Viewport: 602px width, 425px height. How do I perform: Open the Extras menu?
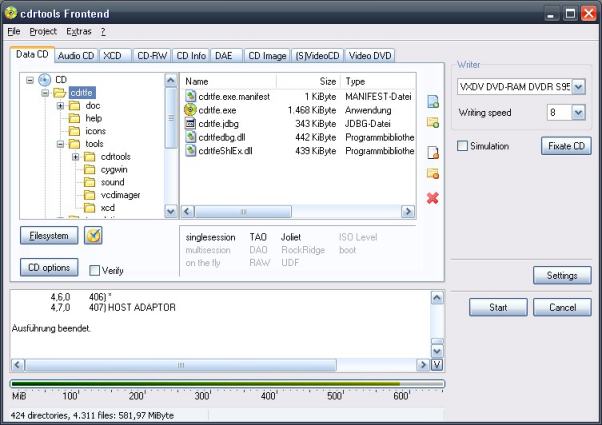pos(79,31)
